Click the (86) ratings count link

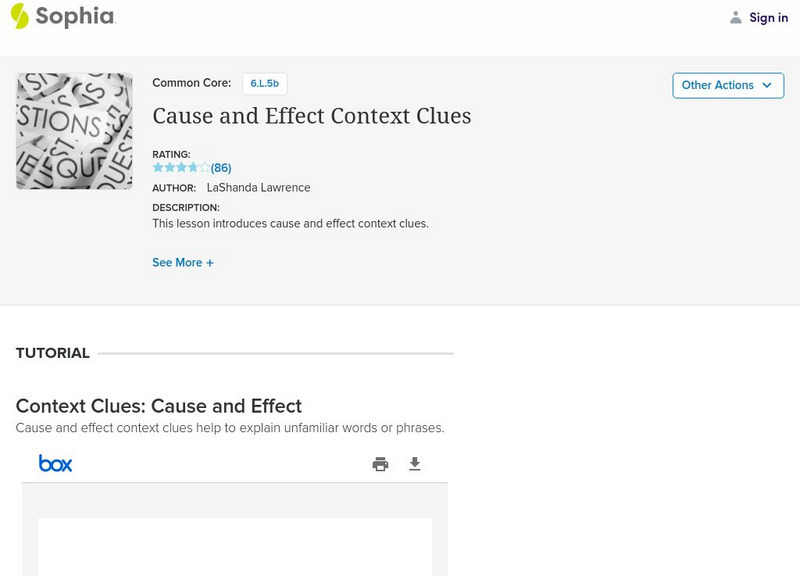219,168
